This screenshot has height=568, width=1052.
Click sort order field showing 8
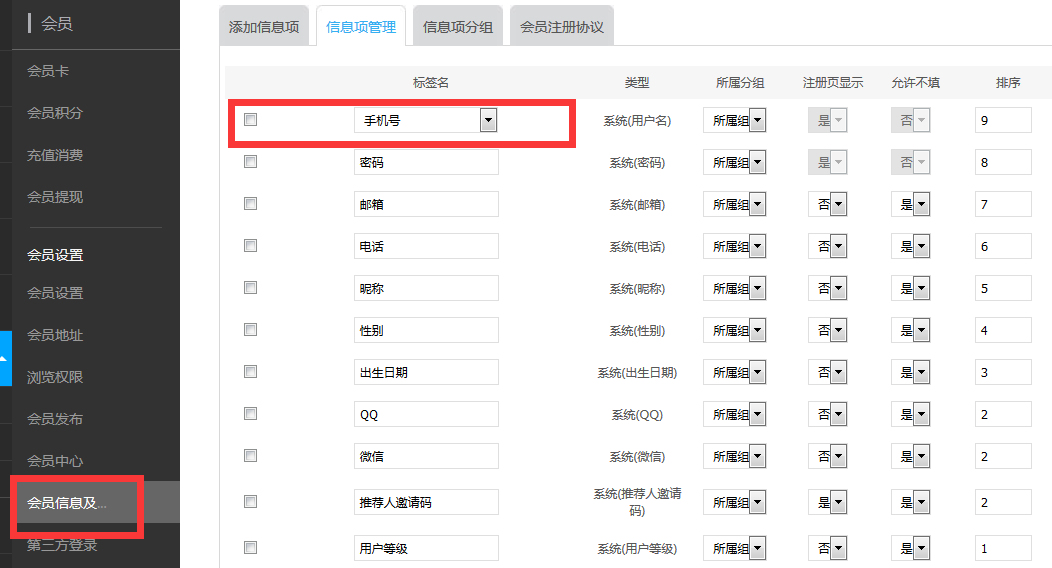coord(1003,162)
